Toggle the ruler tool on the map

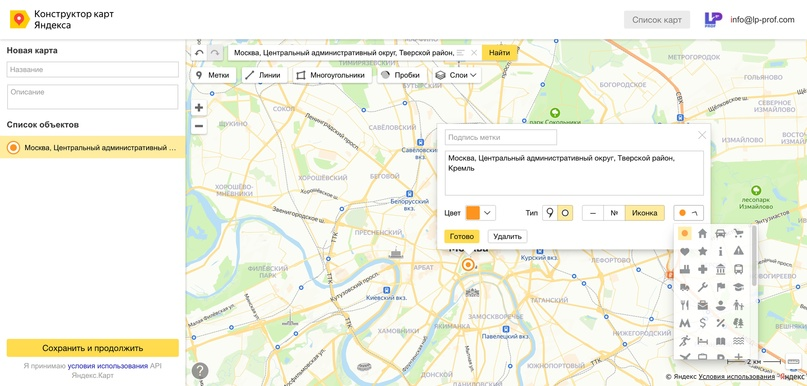(793, 361)
